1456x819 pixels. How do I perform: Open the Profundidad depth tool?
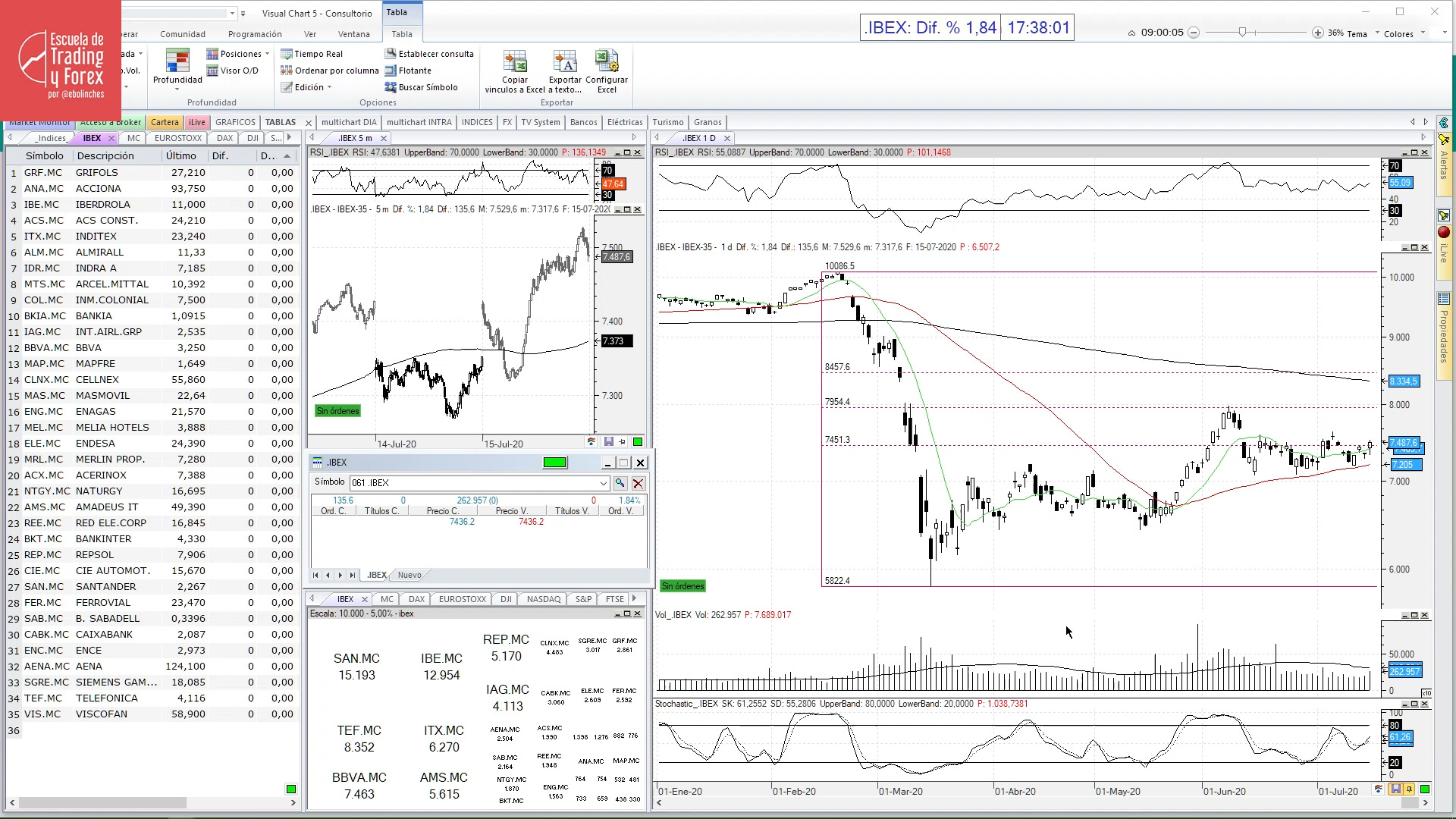point(177,67)
